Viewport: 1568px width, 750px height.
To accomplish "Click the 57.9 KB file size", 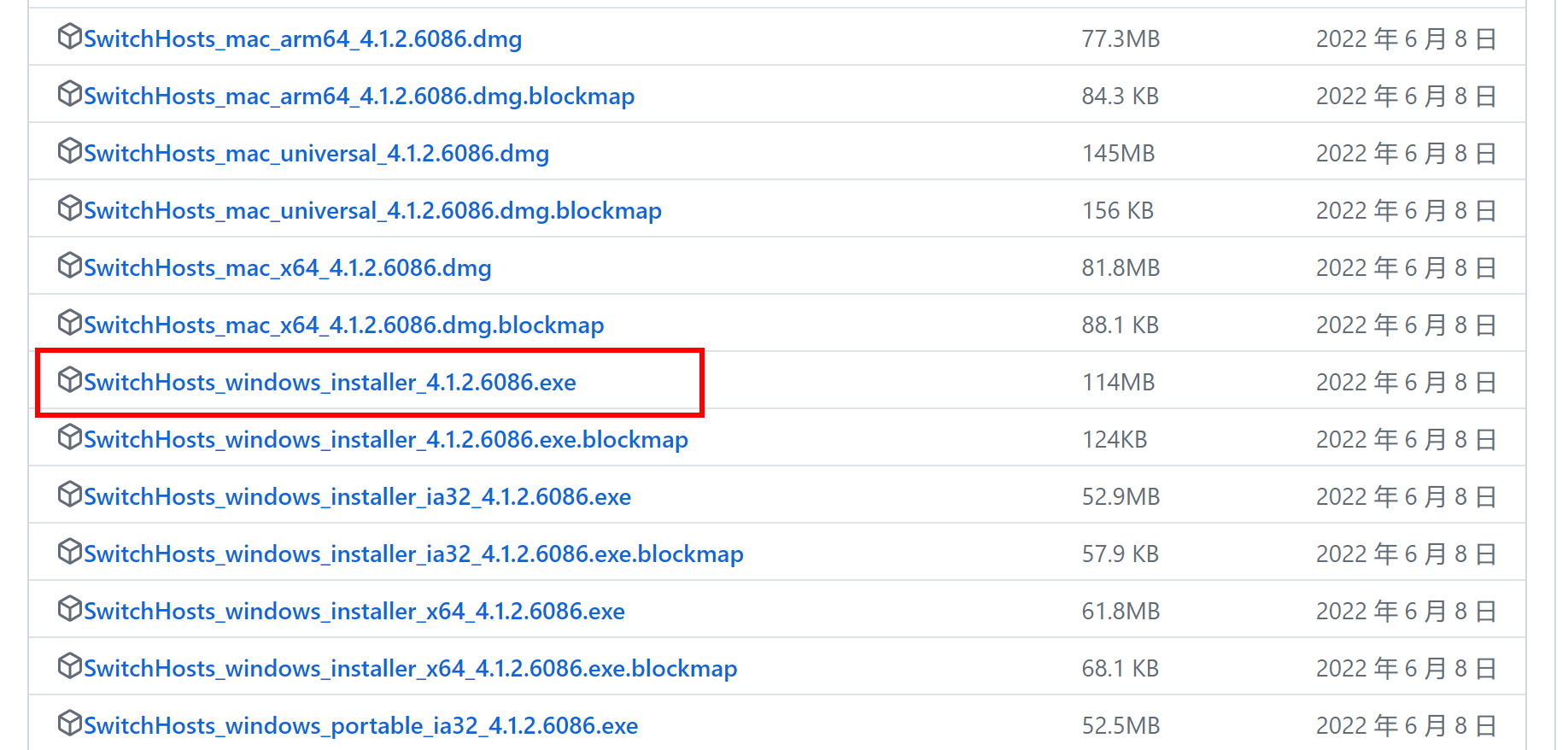I will (1120, 554).
